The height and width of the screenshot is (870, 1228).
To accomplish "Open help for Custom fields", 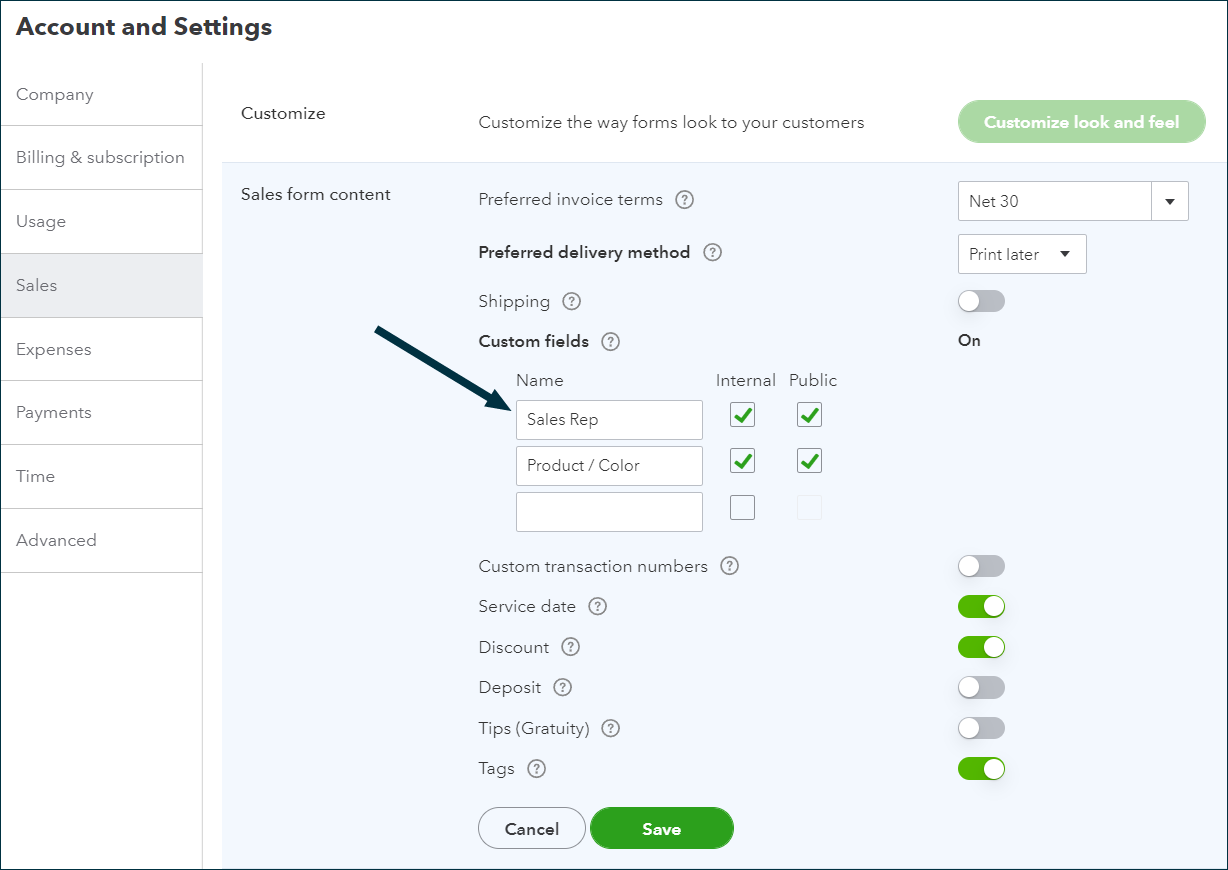I will click(611, 341).
